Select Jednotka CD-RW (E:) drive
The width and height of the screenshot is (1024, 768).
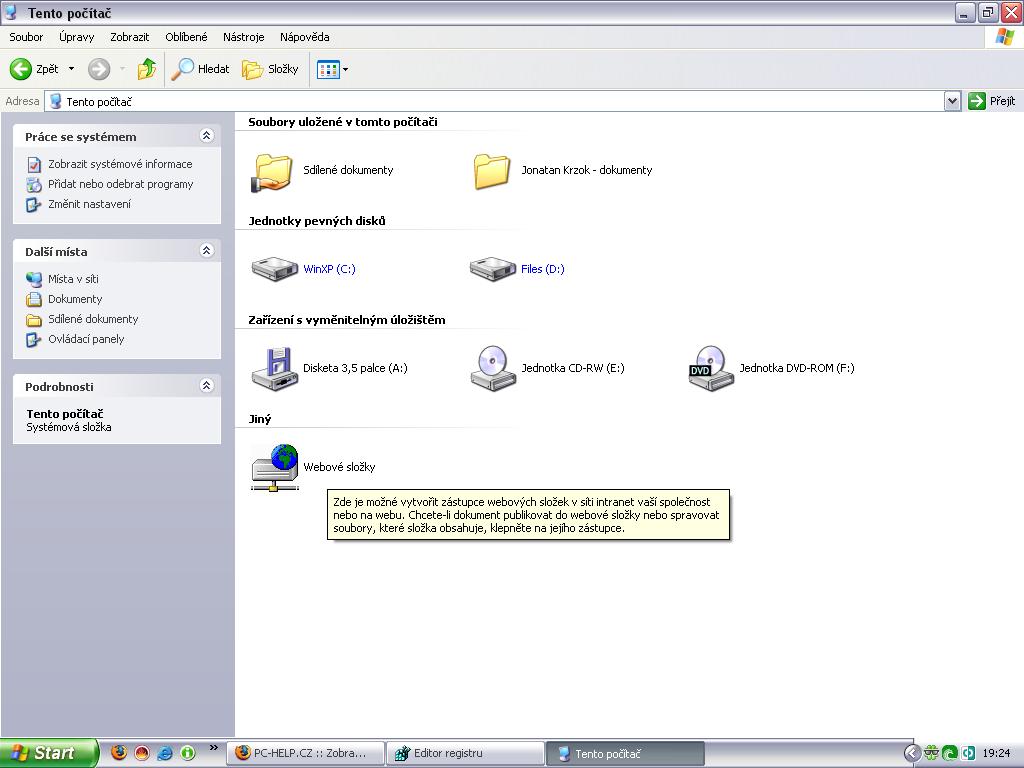(492, 368)
